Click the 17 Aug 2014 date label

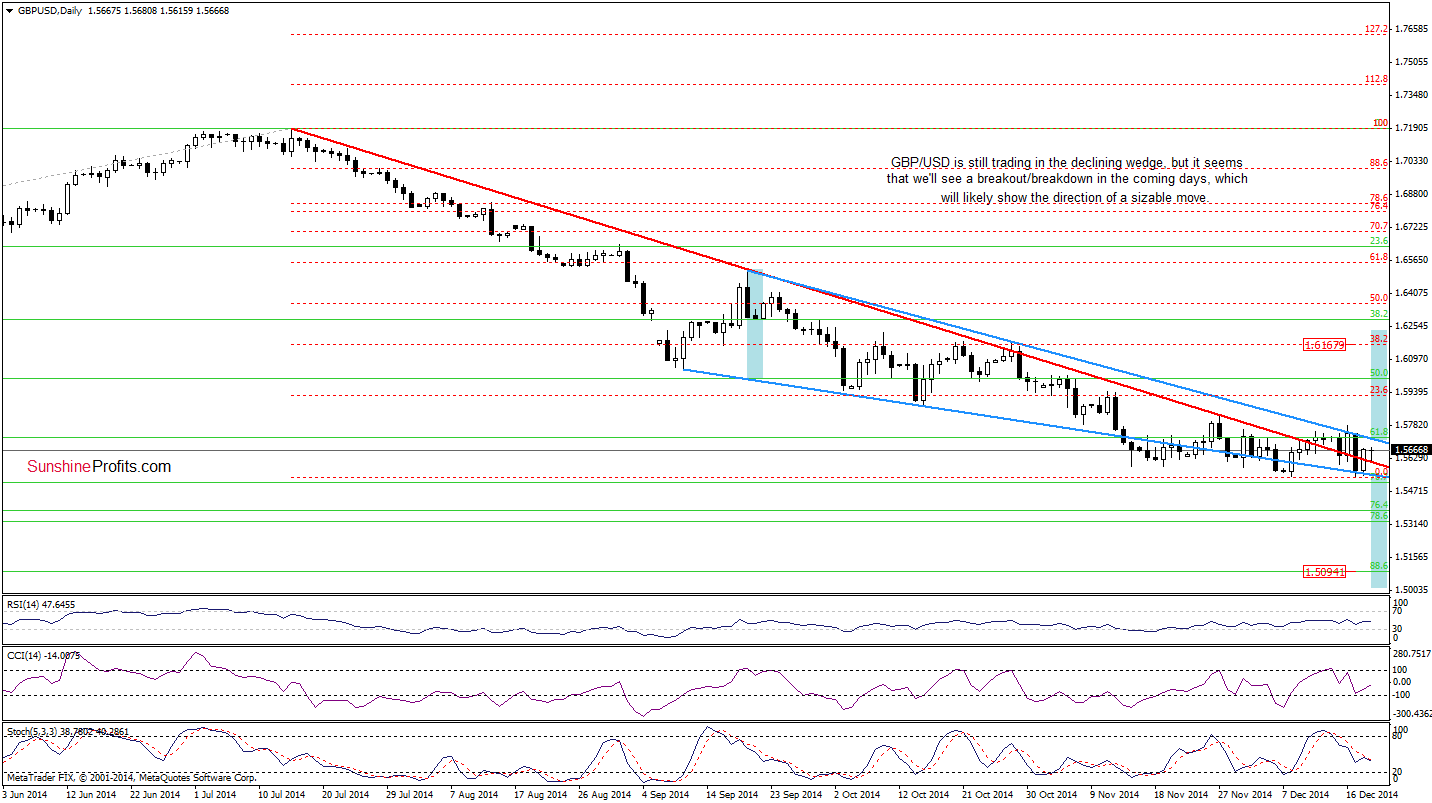(x=540, y=795)
